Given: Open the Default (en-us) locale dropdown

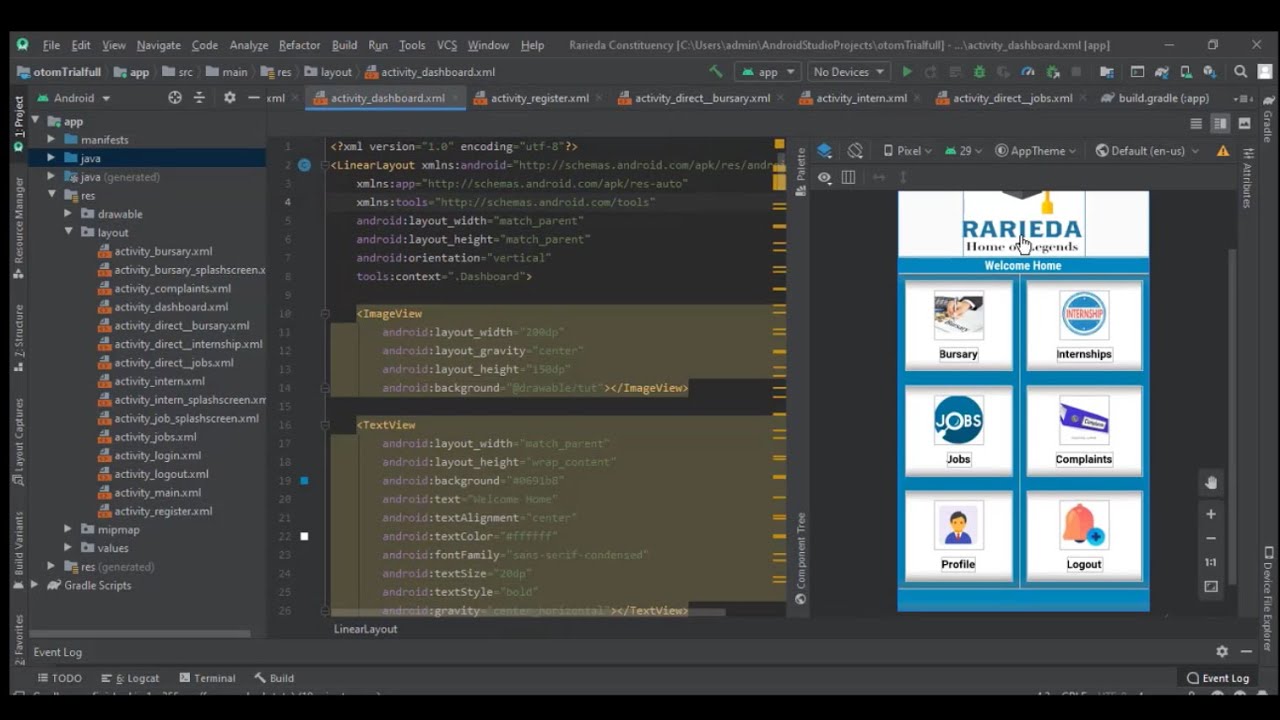Looking at the screenshot, I should click(1148, 151).
